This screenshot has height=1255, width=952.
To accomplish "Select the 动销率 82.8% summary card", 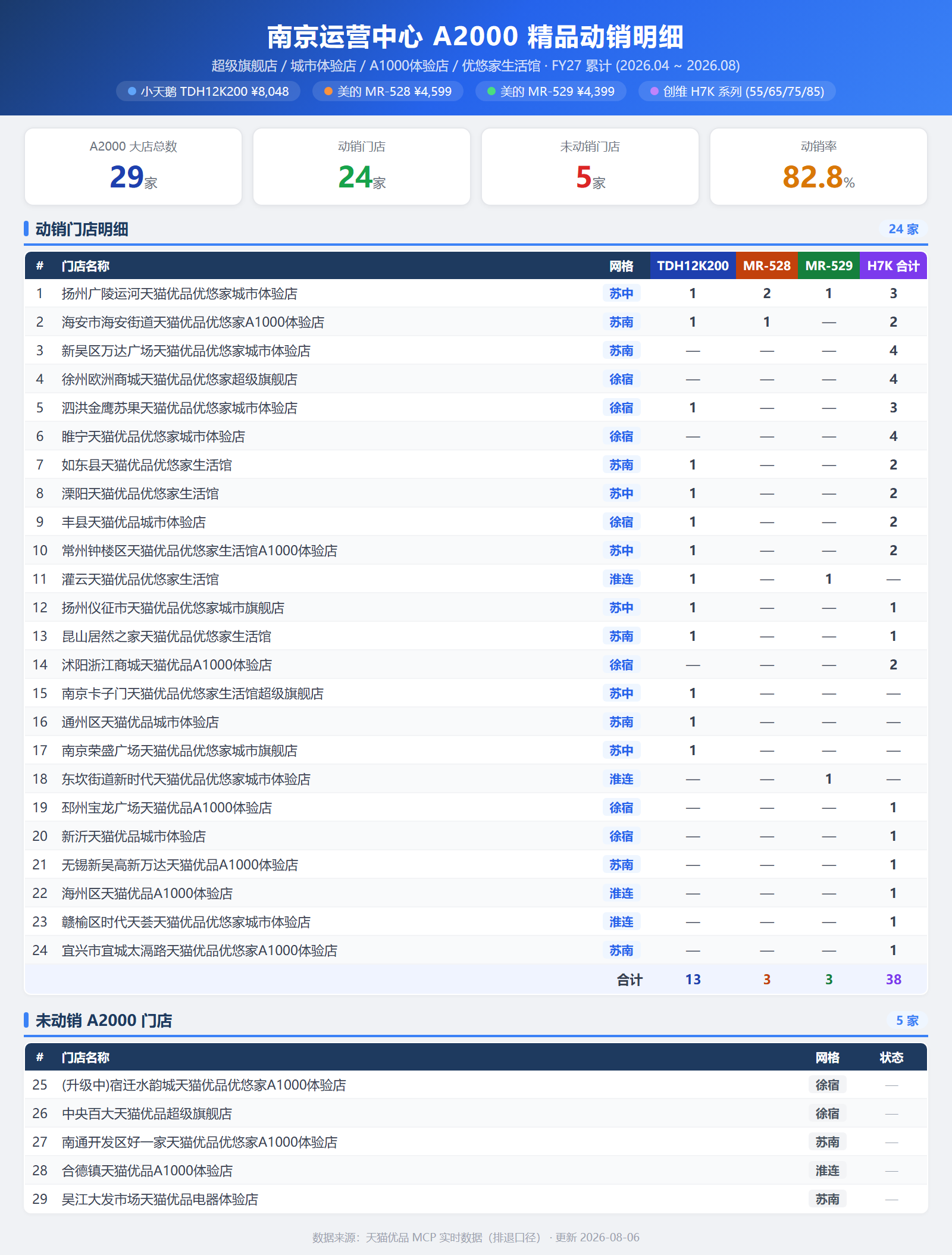I will point(819,167).
